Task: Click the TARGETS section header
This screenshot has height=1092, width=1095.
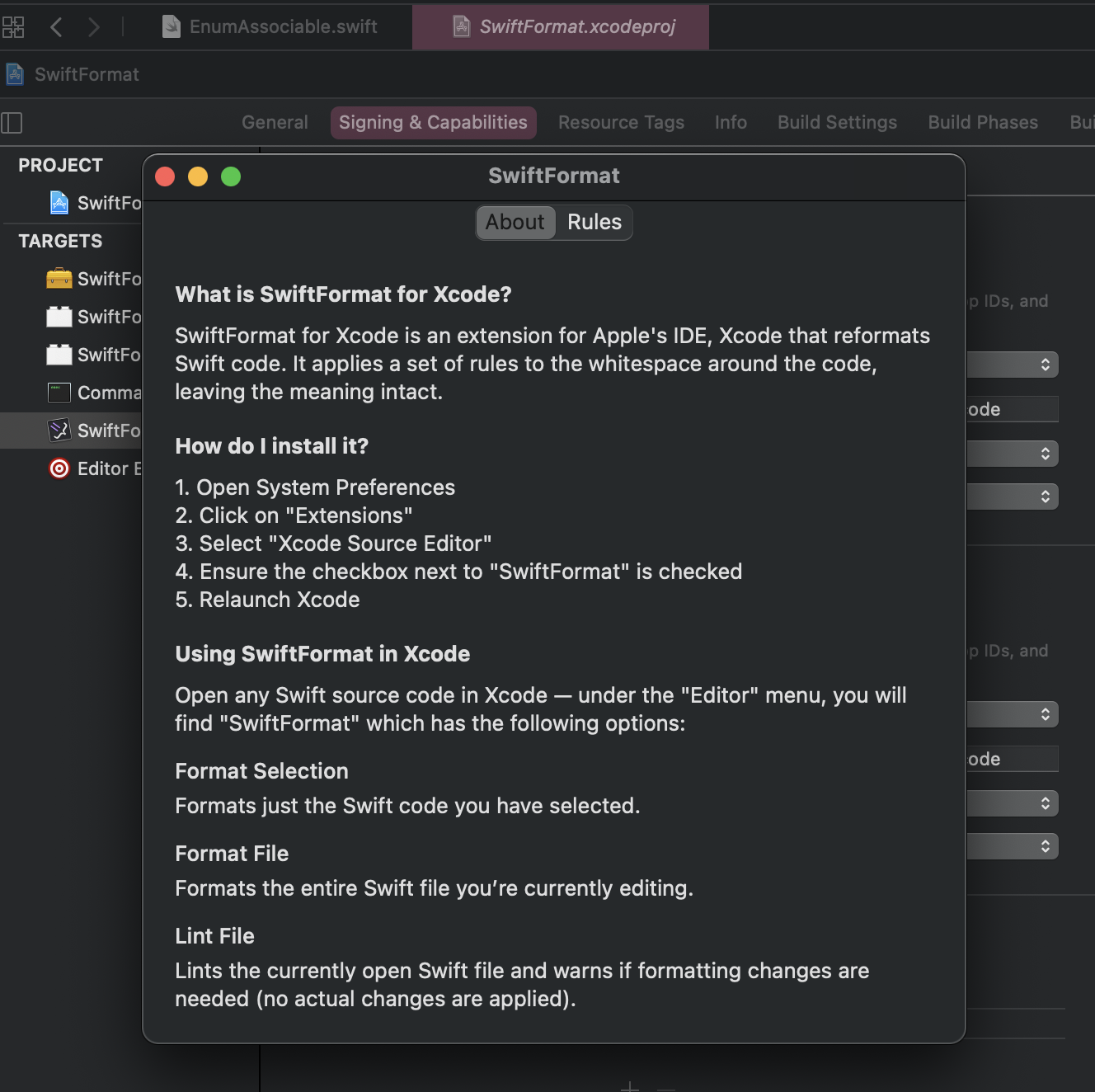Action: (60, 241)
